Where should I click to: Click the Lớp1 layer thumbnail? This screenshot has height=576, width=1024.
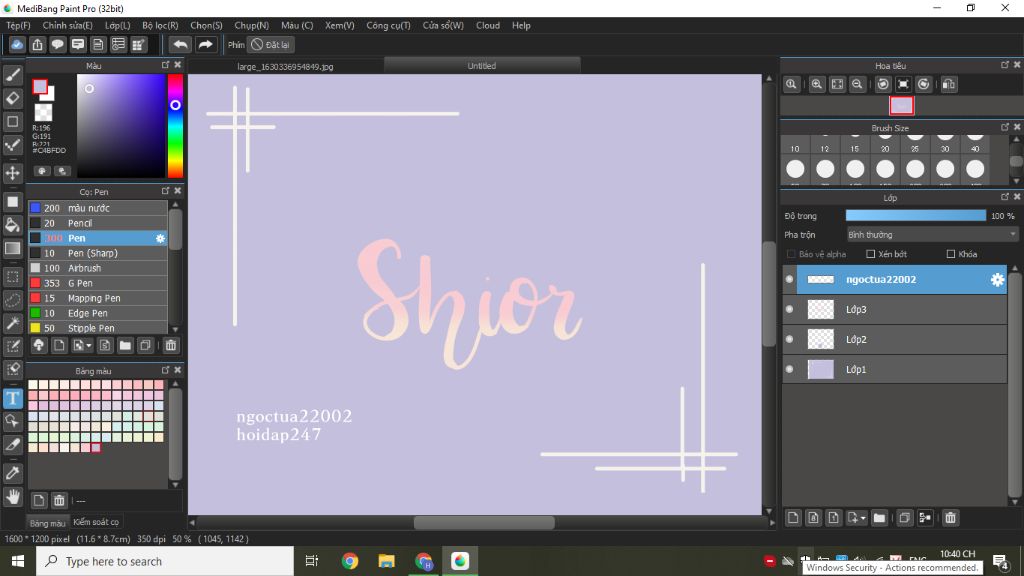821,370
